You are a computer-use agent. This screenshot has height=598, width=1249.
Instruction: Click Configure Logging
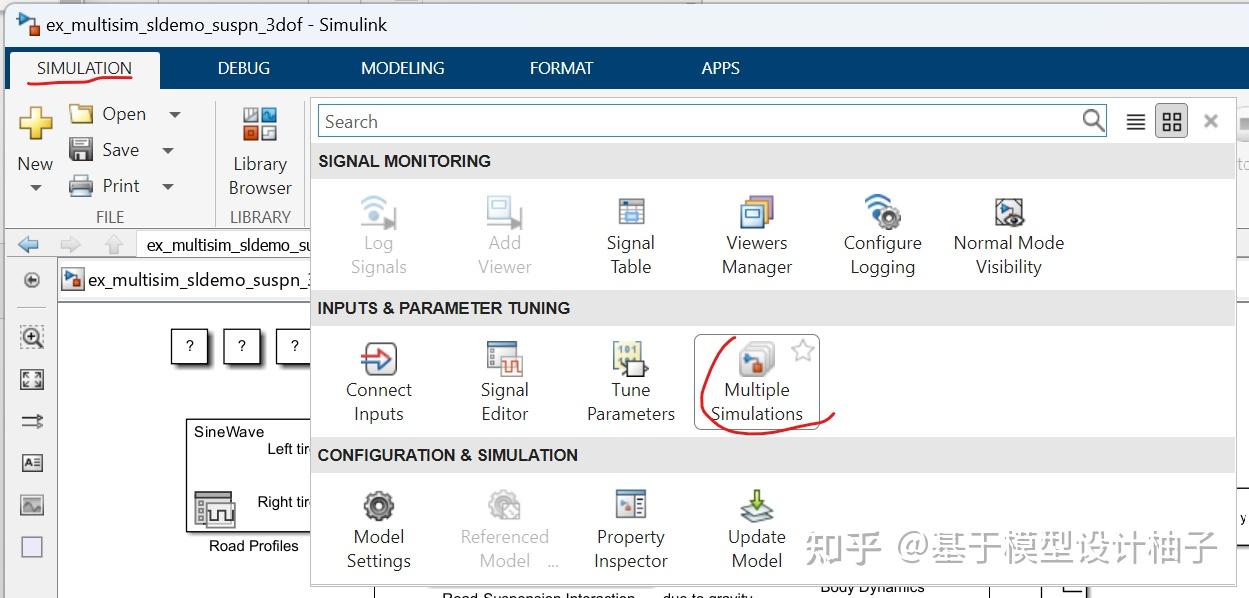click(882, 235)
